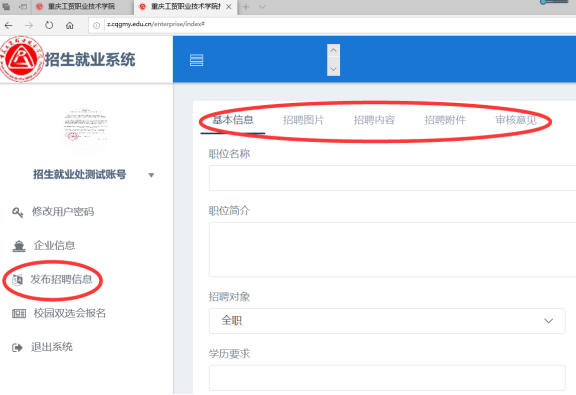The image size is (576, 395).
Task: Open the 审核意见 tab
Action: [x=516, y=120]
